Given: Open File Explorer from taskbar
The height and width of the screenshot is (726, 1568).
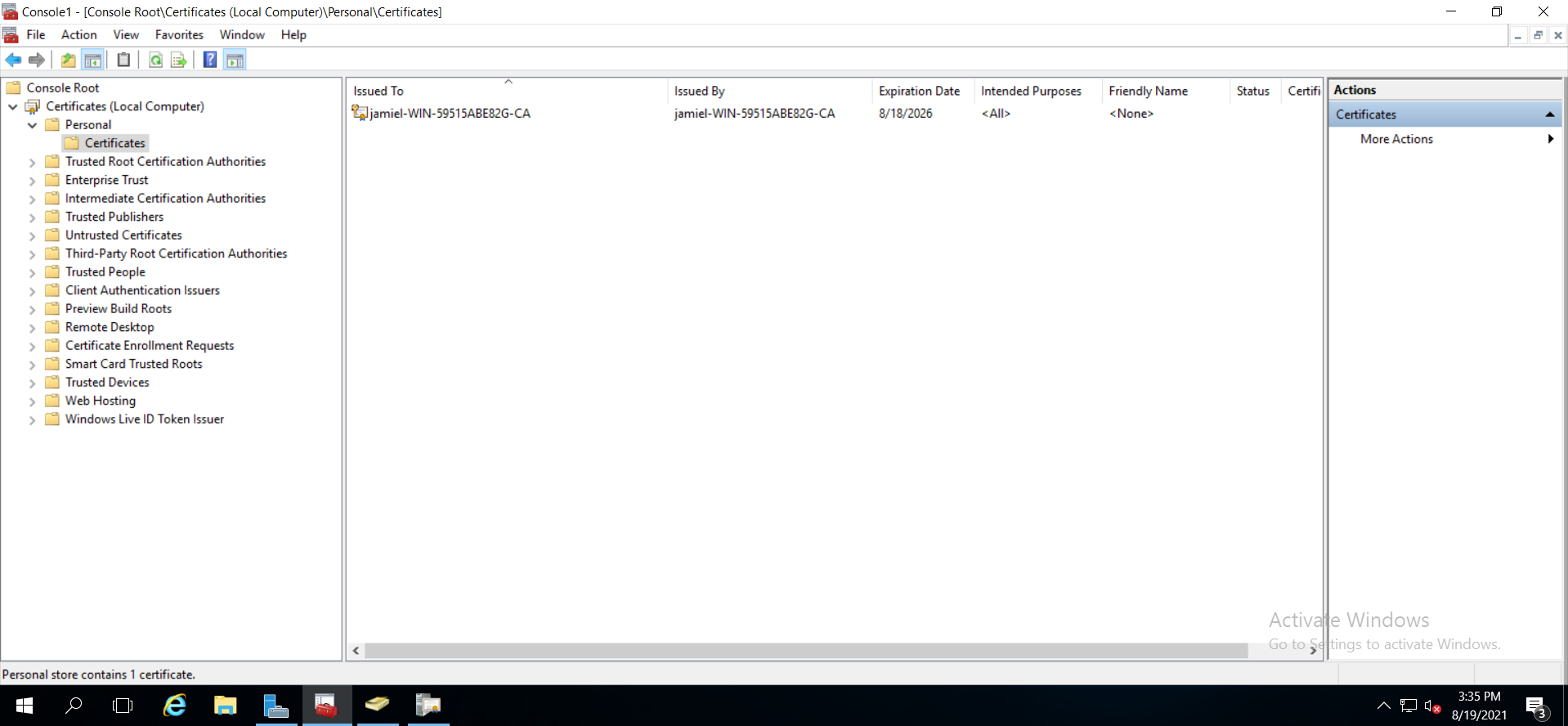Looking at the screenshot, I should (226, 705).
